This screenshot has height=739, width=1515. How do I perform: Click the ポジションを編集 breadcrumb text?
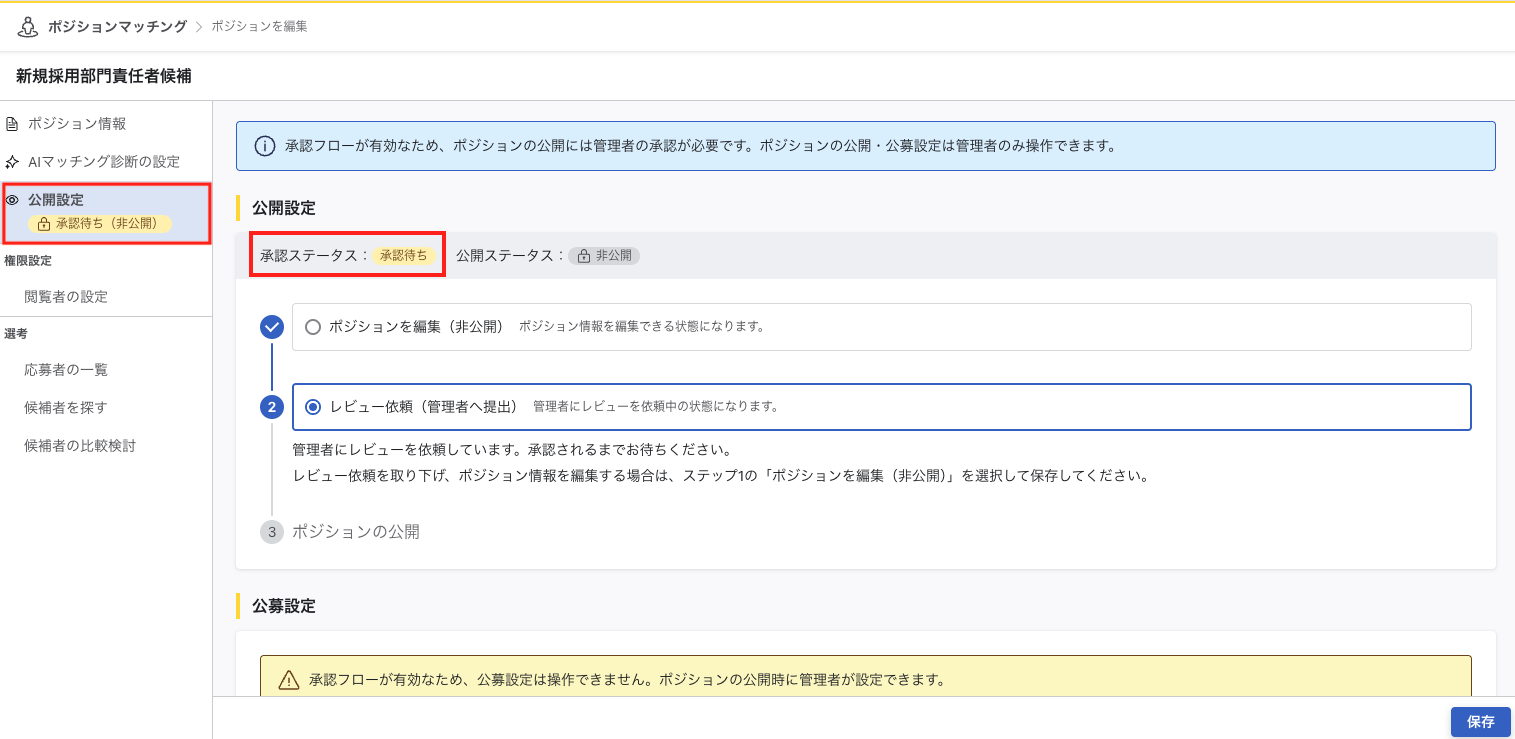[x=259, y=27]
